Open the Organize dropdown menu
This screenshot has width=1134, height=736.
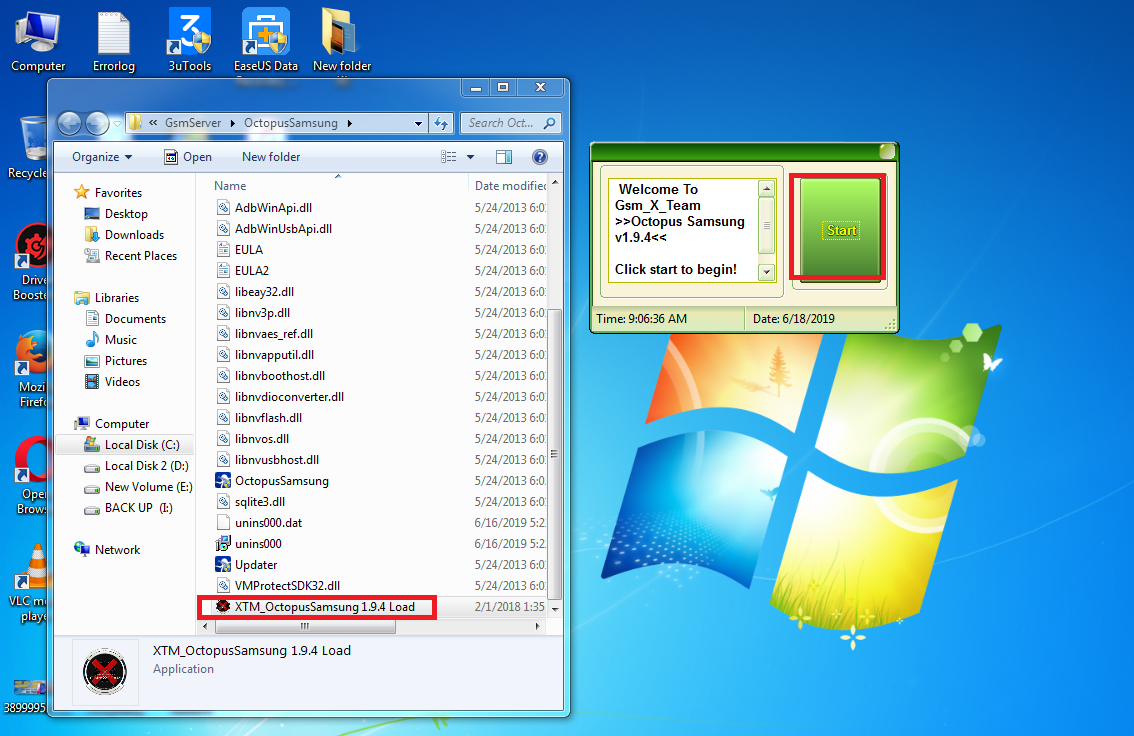pos(102,157)
